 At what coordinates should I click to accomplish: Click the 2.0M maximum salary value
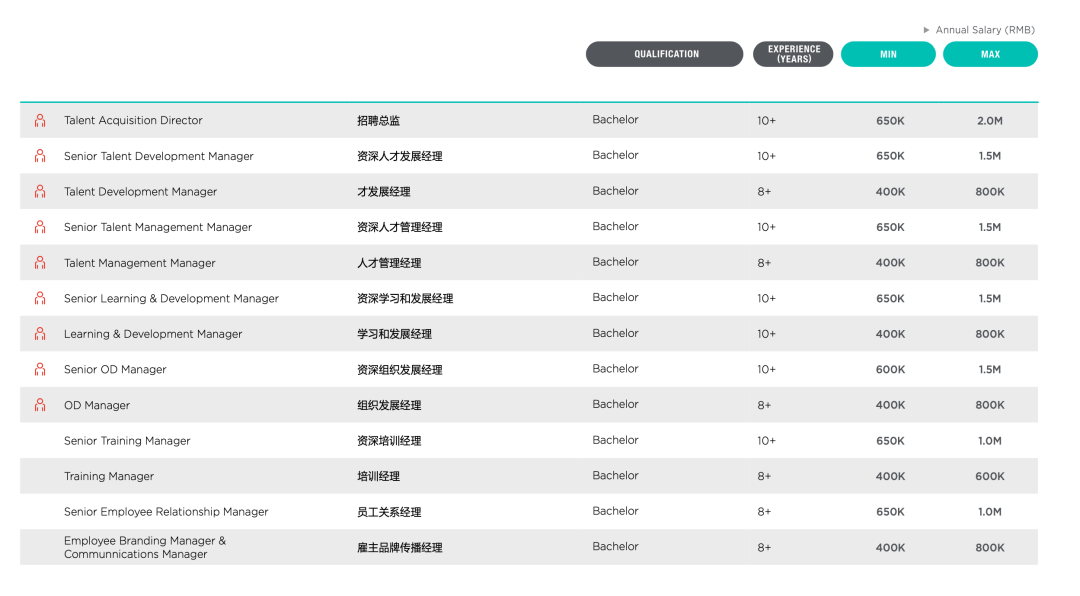(990, 121)
